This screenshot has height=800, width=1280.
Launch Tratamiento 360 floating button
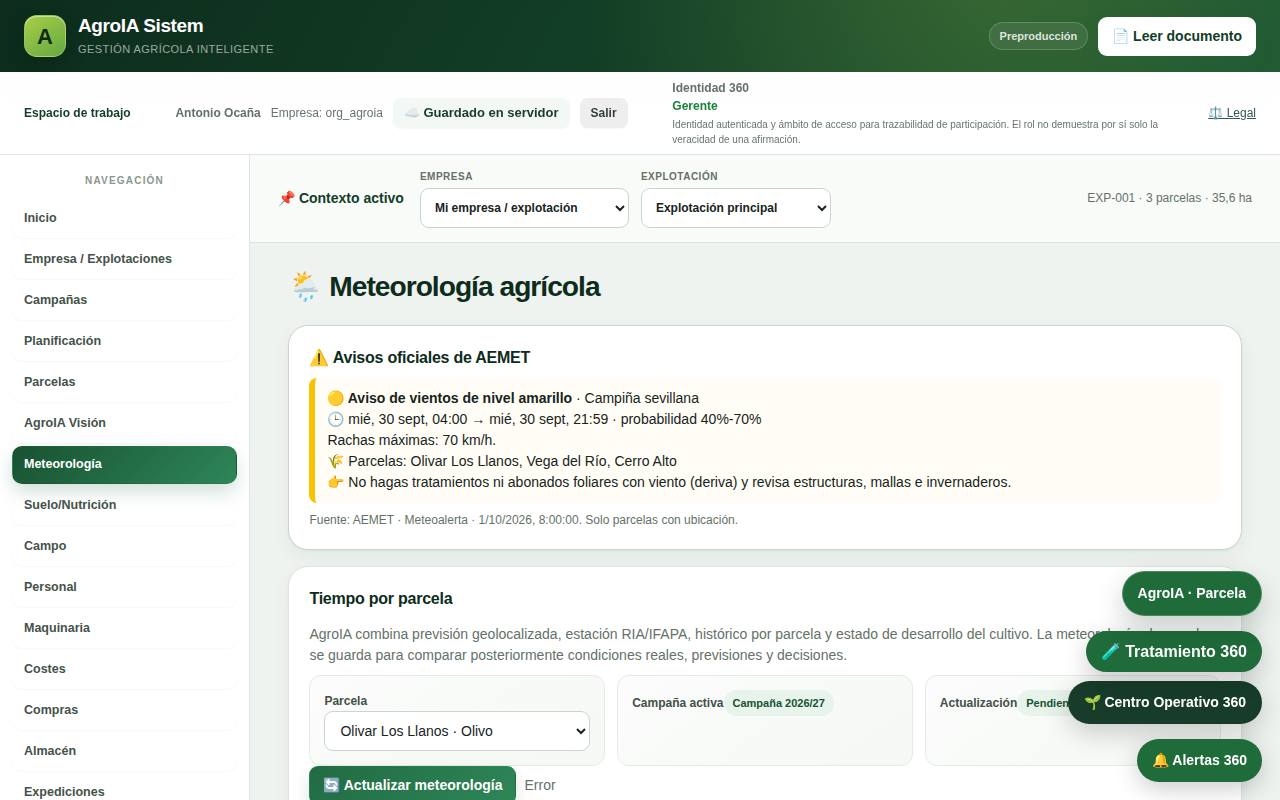coord(1174,652)
